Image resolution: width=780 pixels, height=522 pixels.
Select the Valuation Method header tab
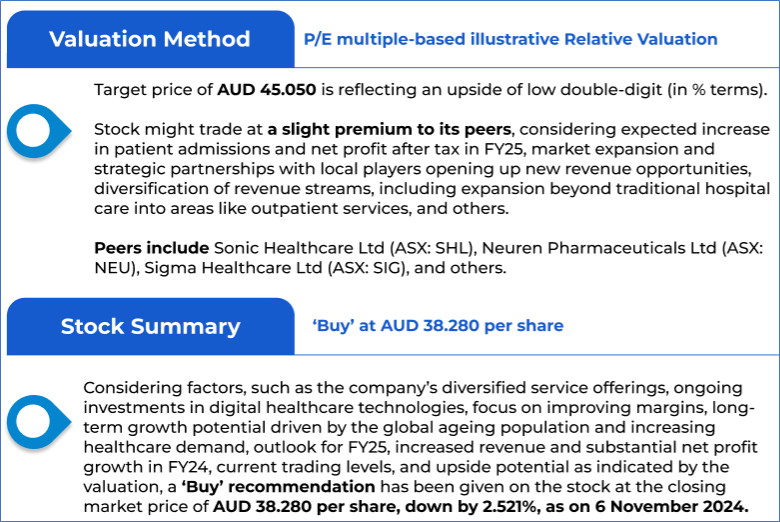150,40
